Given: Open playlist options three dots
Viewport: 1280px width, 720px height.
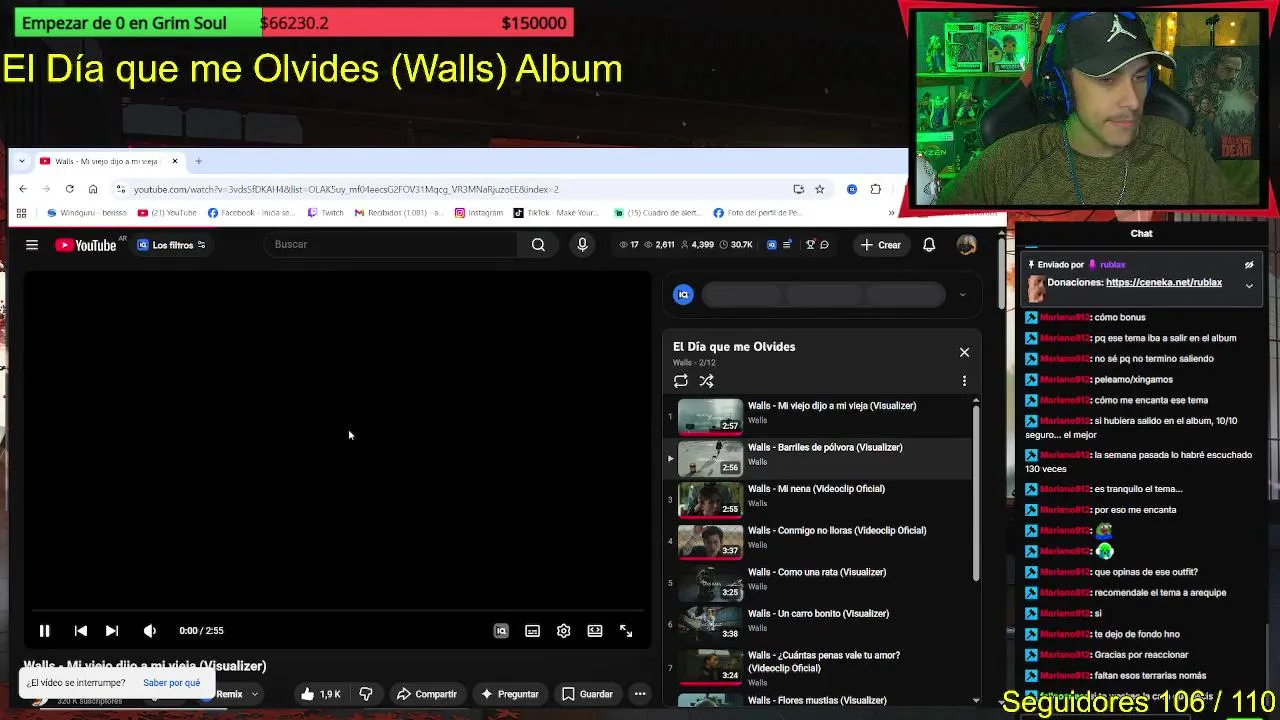Looking at the screenshot, I should tap(964, 381).
